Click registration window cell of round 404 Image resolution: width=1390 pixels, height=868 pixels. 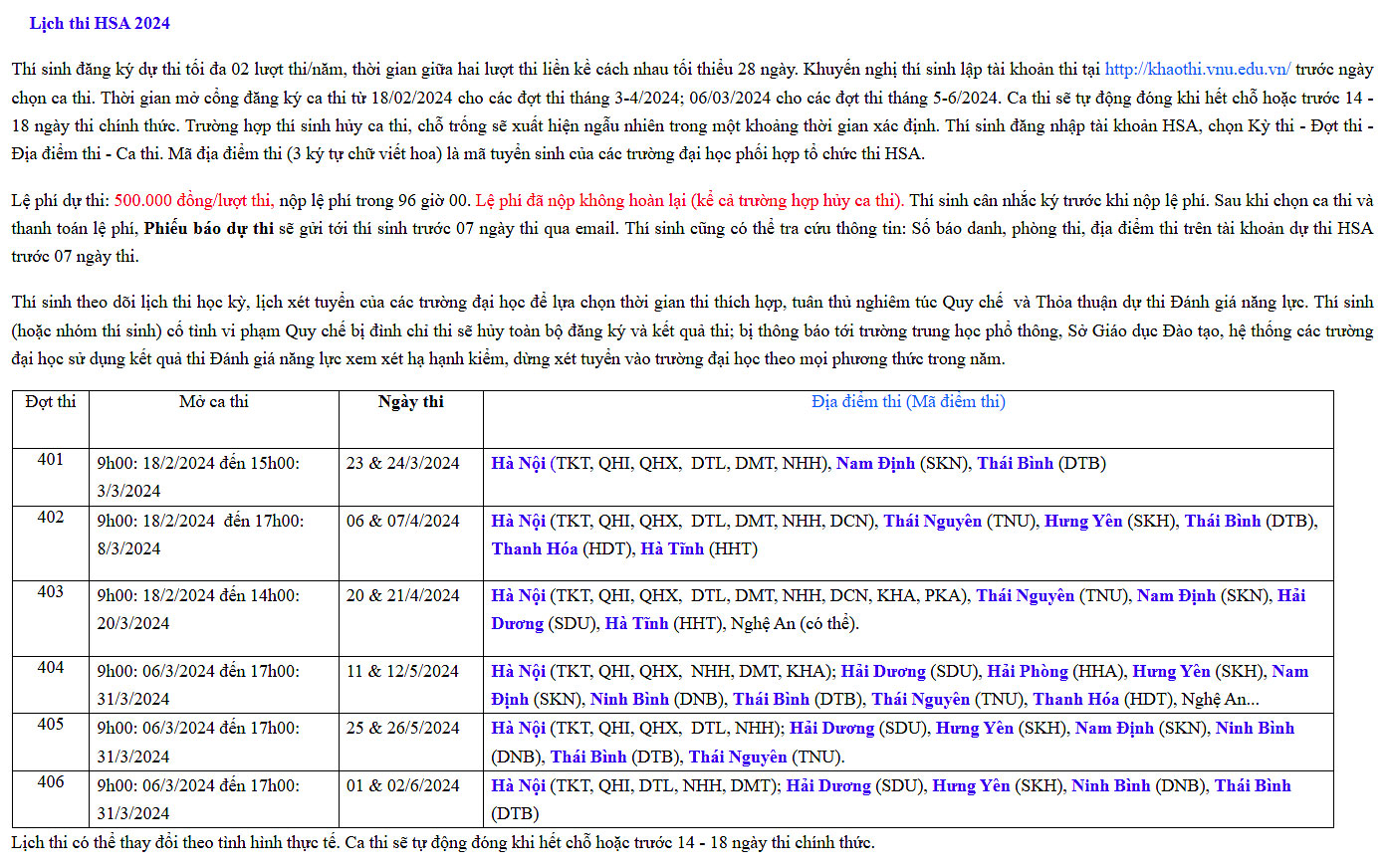[x=214, y=685]
